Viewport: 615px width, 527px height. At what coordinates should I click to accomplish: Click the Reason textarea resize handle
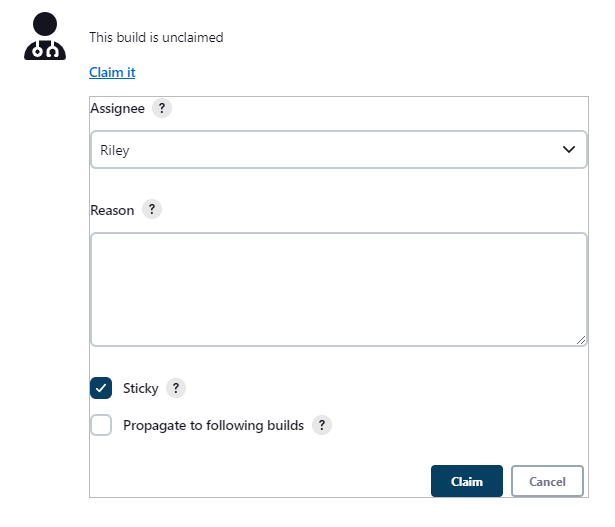tap(581, 340)
